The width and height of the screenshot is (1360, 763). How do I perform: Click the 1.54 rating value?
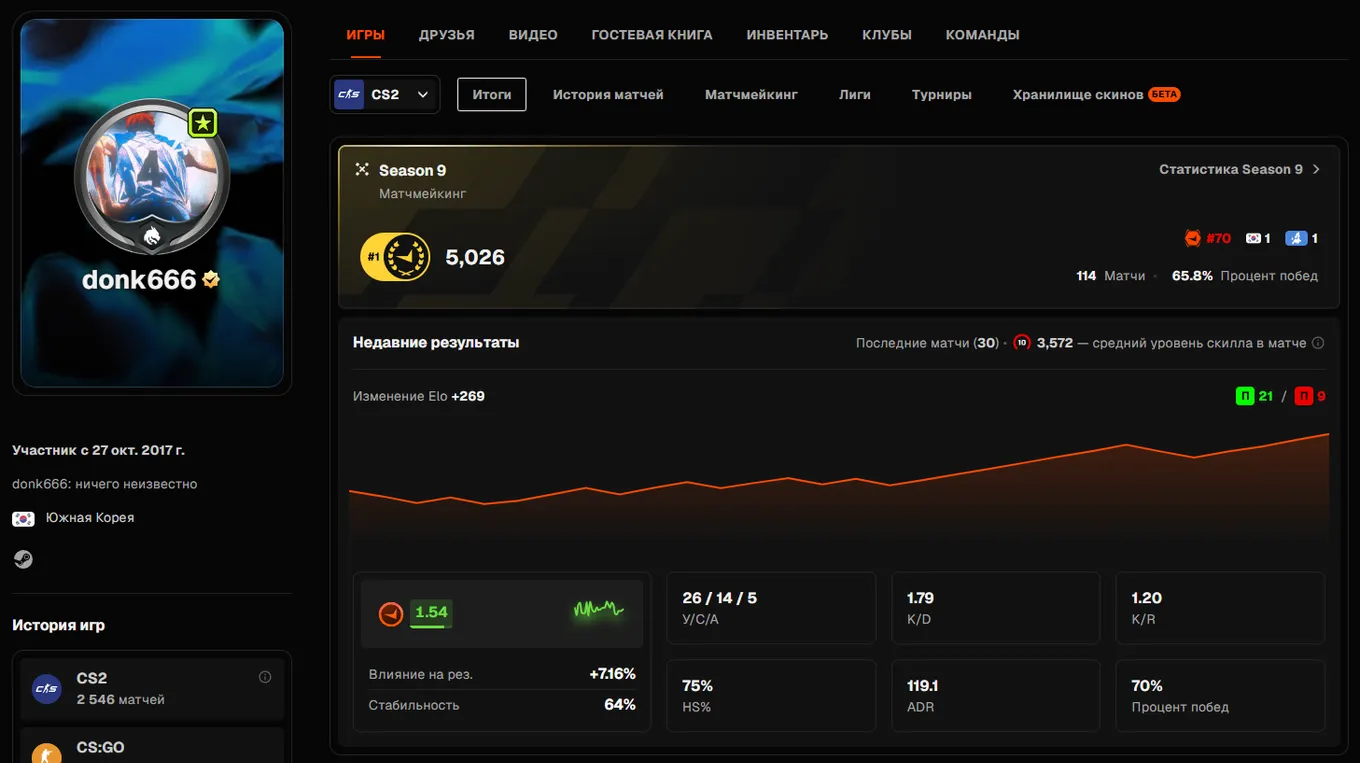pos(431,613)
